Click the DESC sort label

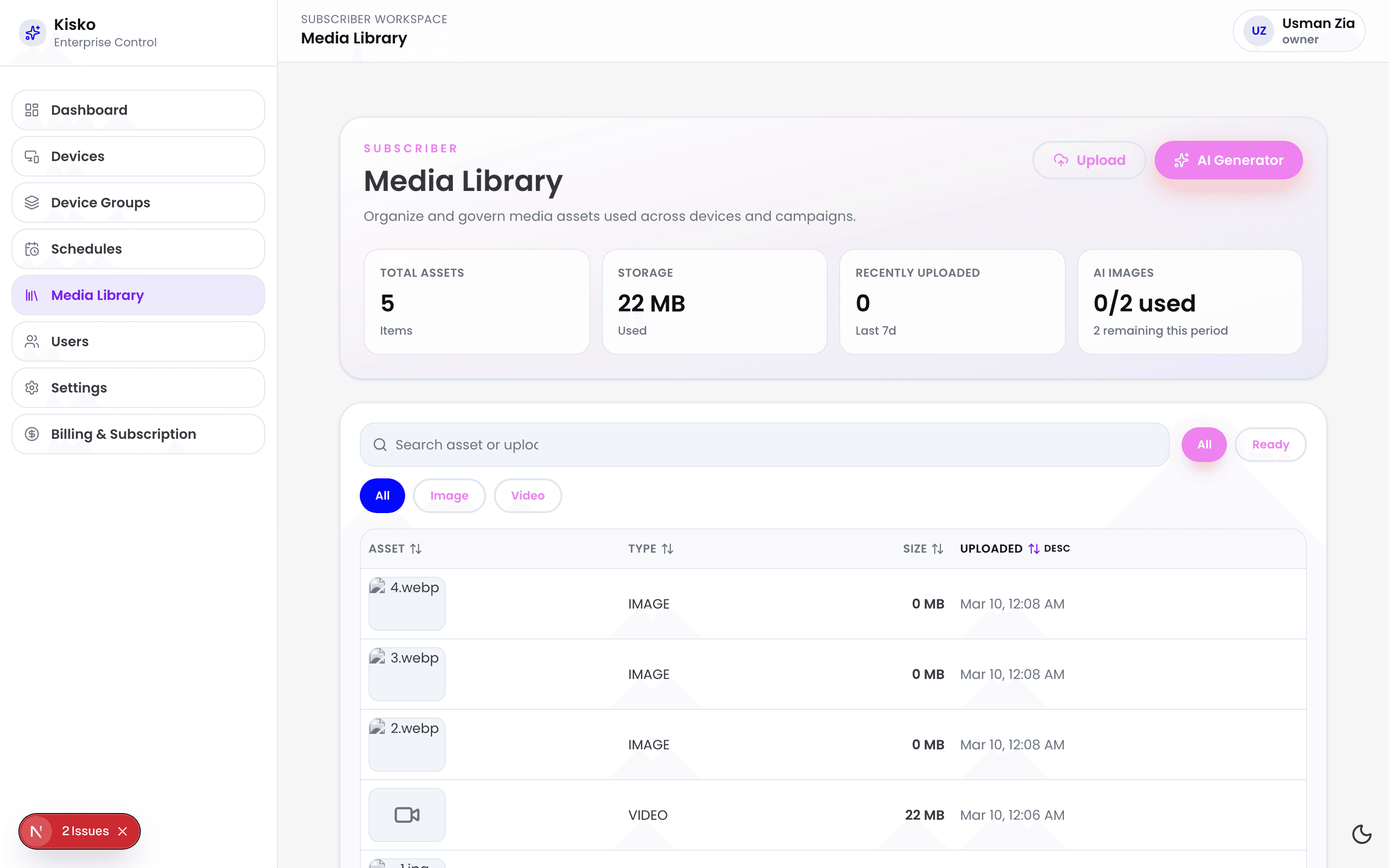coord(1057,548)
